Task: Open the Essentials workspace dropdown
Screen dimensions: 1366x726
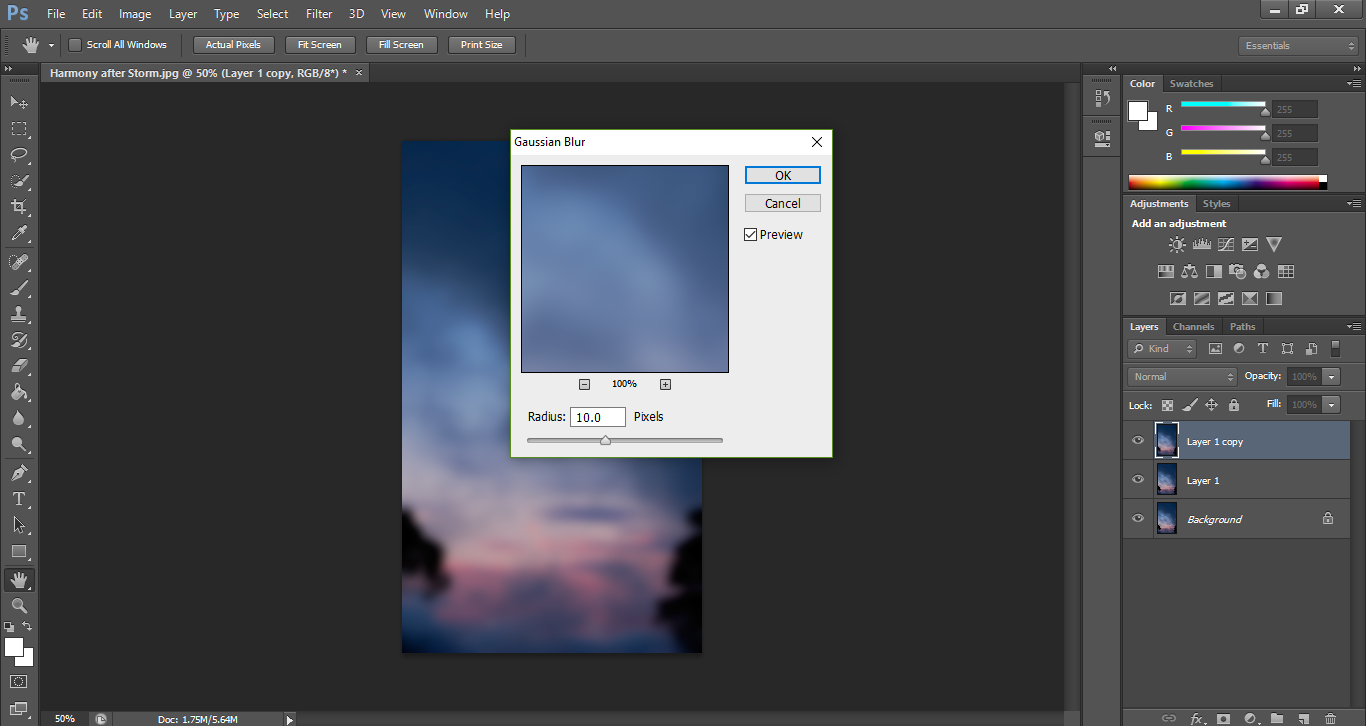Action: tap(1298, 46)
